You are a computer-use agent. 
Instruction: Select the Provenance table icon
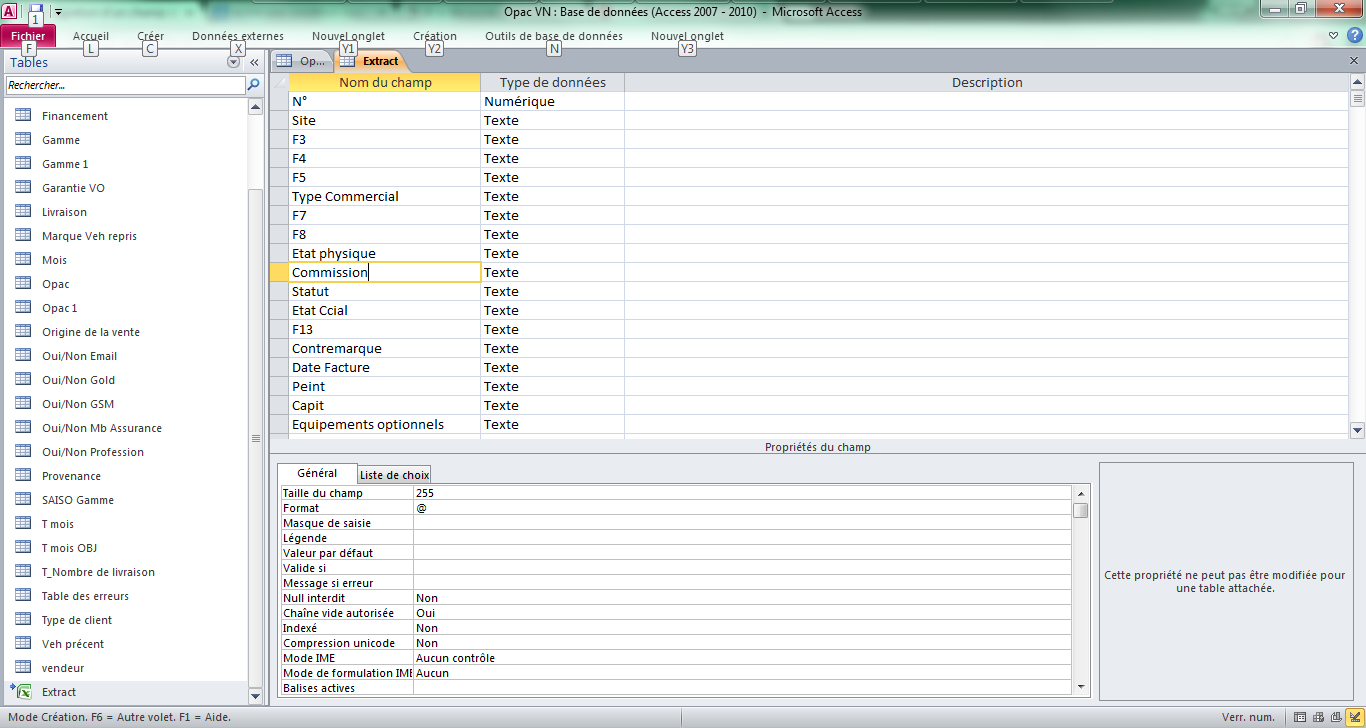click(23, 476)
